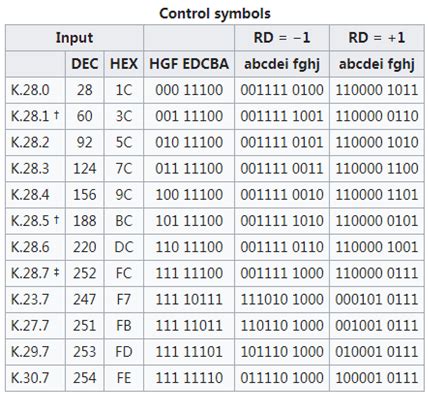Select decimal value 251
The image size is (428, 394).
click(x=85, y=325)
